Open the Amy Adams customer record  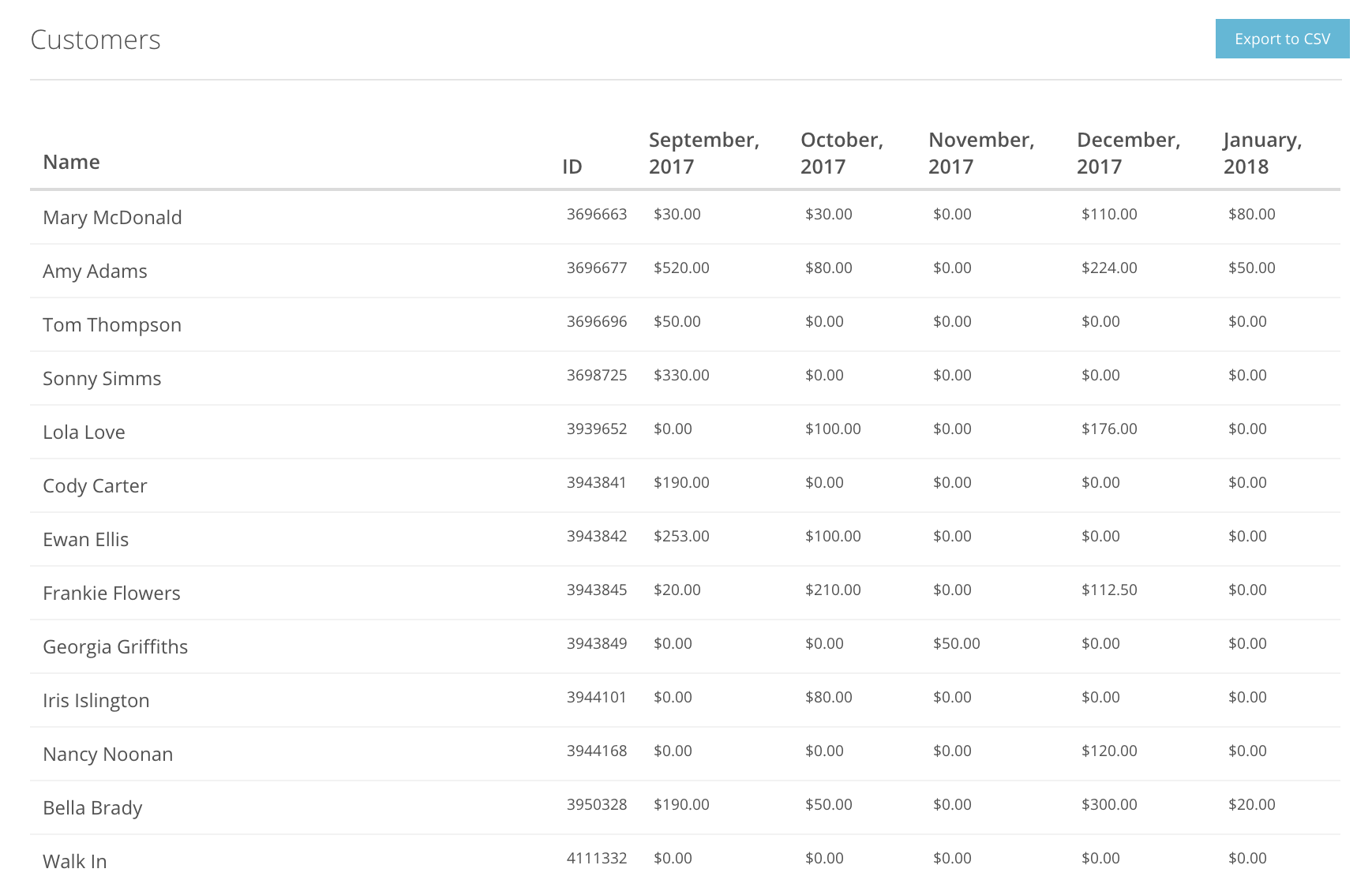(x=95, y=271)
